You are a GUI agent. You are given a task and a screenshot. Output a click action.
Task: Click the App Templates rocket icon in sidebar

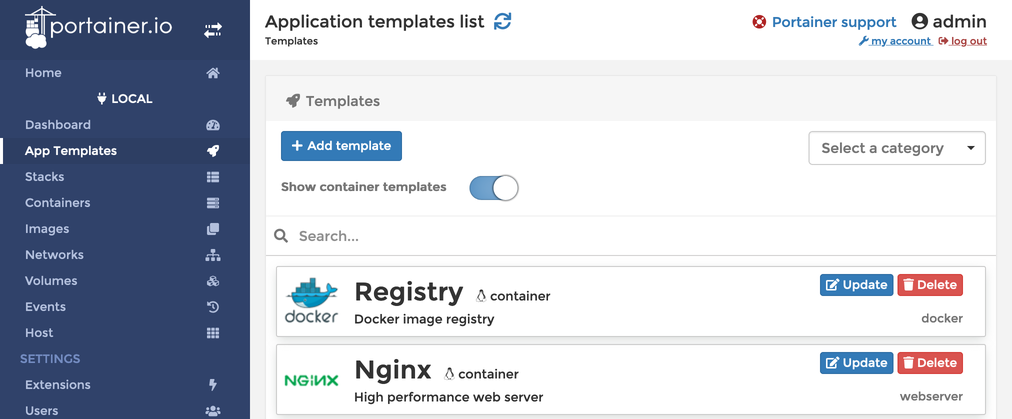[x=213, y=151]
